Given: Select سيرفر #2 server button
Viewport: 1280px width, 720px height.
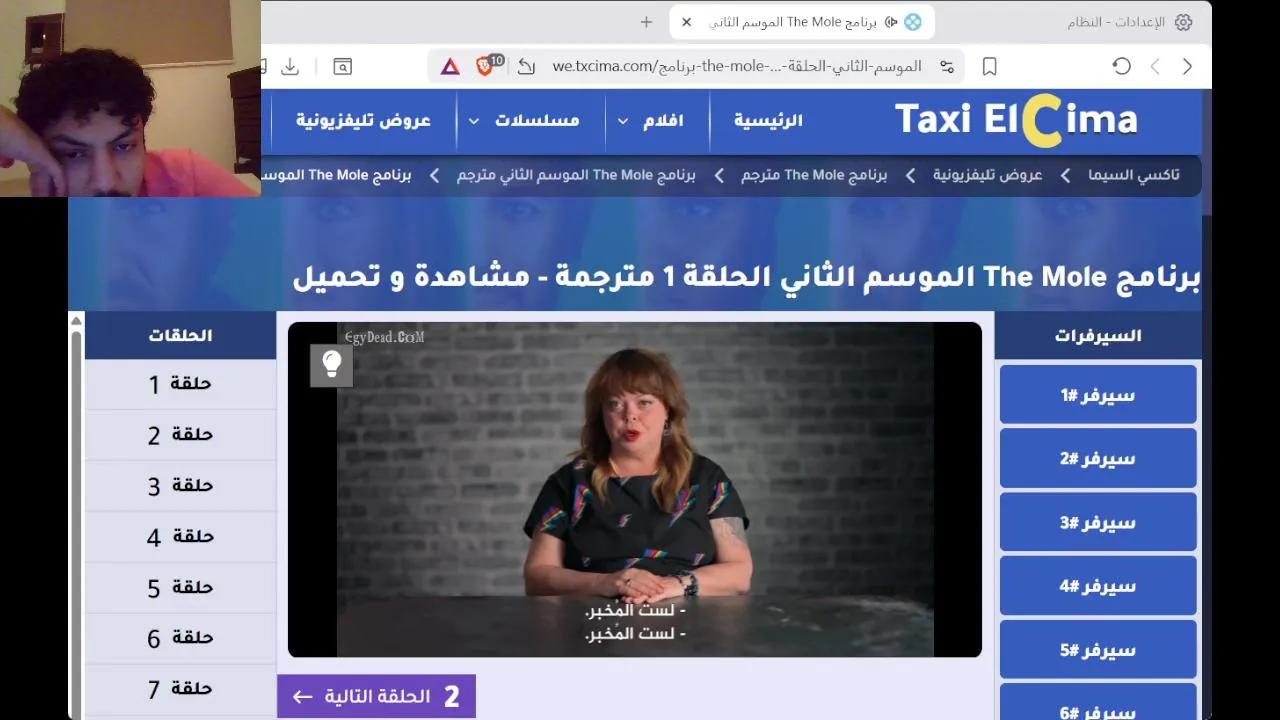Looking at the screenshot, I should click(1098, 459).
